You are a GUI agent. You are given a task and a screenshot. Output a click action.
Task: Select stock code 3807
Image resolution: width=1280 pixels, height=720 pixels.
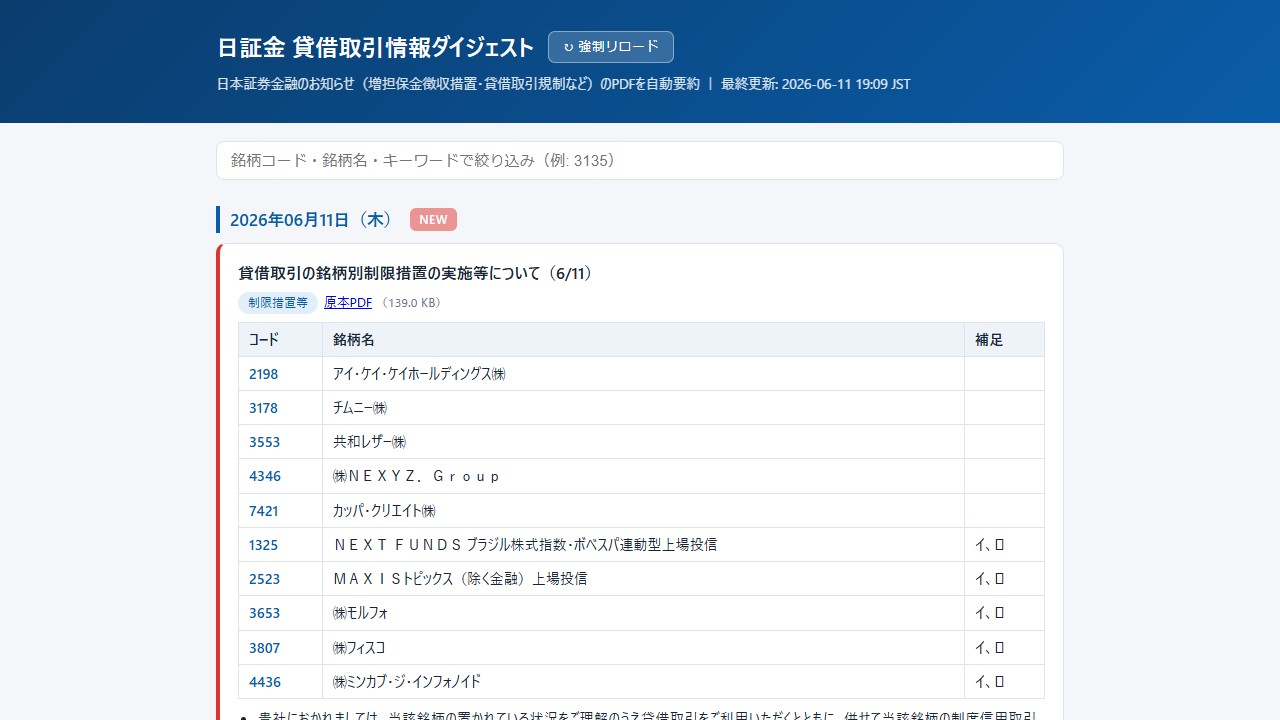(x=264, y=648)
